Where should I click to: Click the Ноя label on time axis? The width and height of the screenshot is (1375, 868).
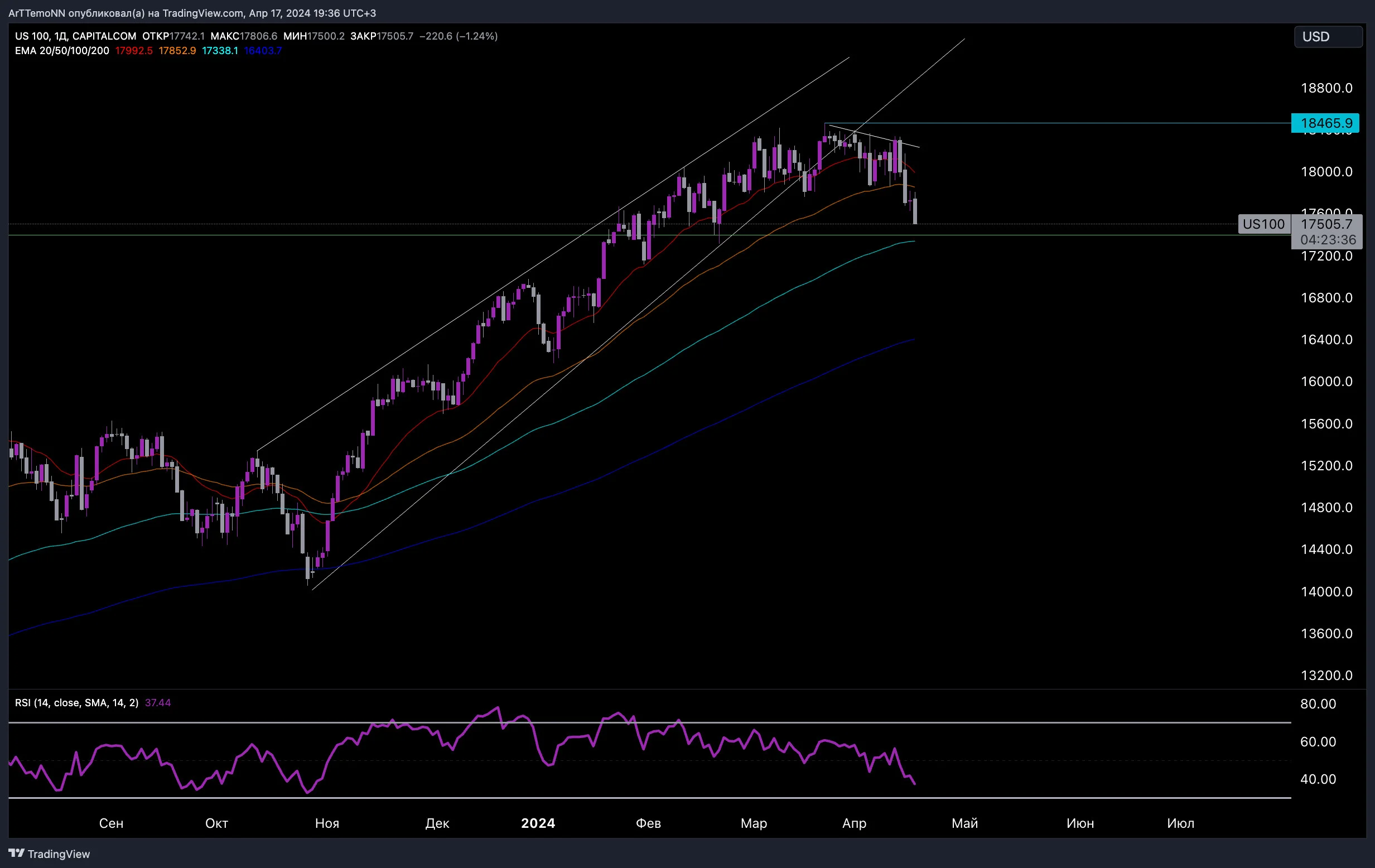[327, 823]
